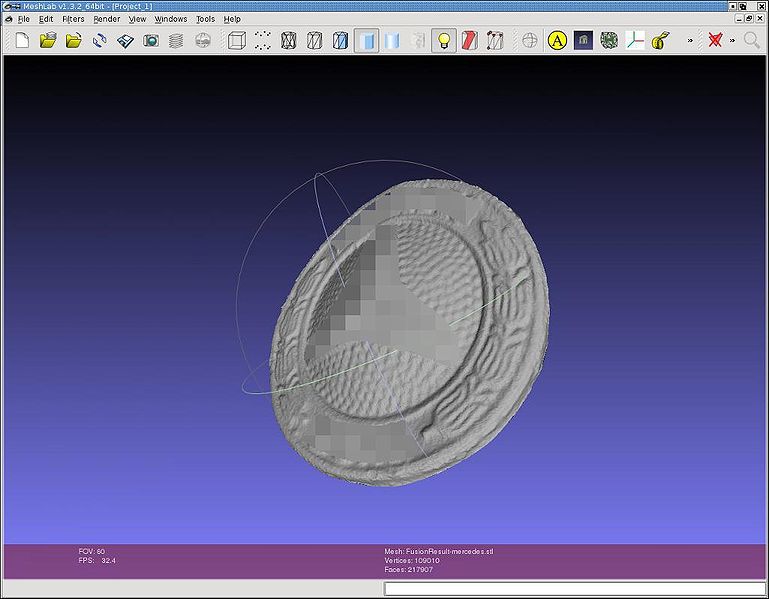Expand hidden edit tools via first » chevron
This screenshot has height=599, width=769.
[690, 40]
